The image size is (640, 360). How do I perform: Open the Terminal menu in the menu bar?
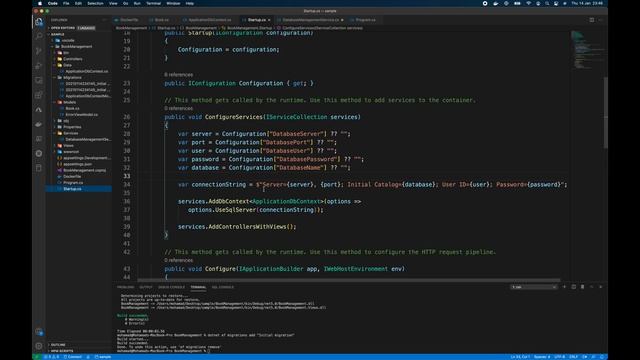pyautogui.click(x=153, y=3)
